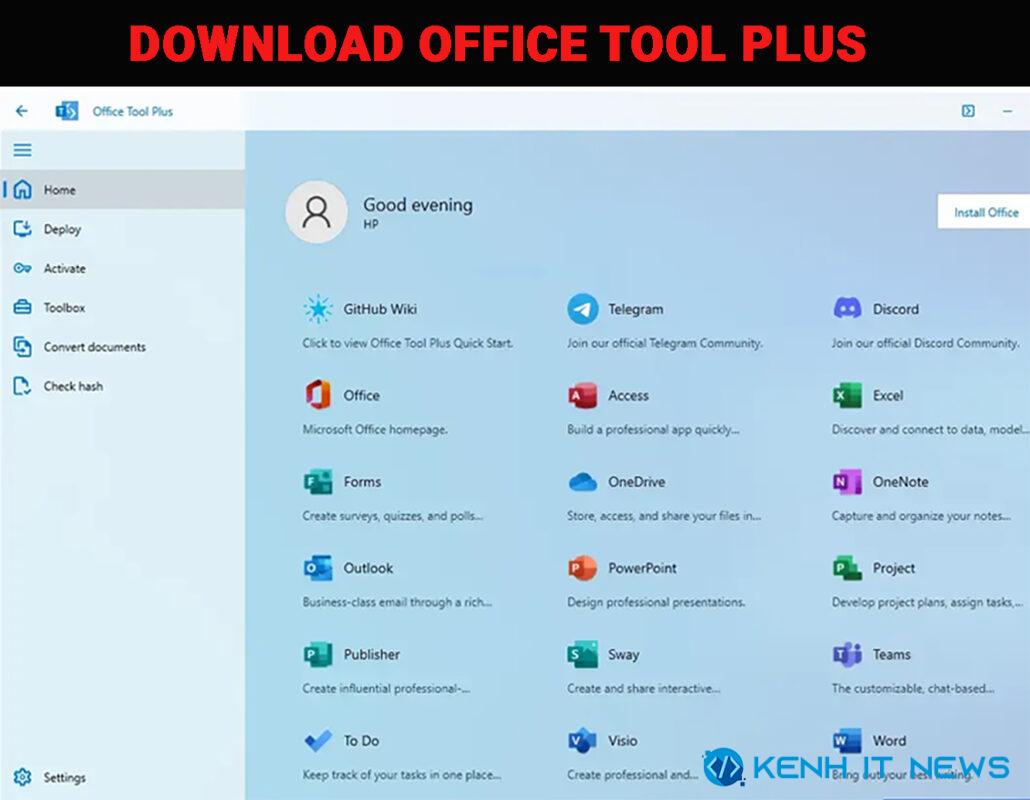Click the Activate key icon
The height and width of the screenshot is (800, 1030).
point(22,268)
